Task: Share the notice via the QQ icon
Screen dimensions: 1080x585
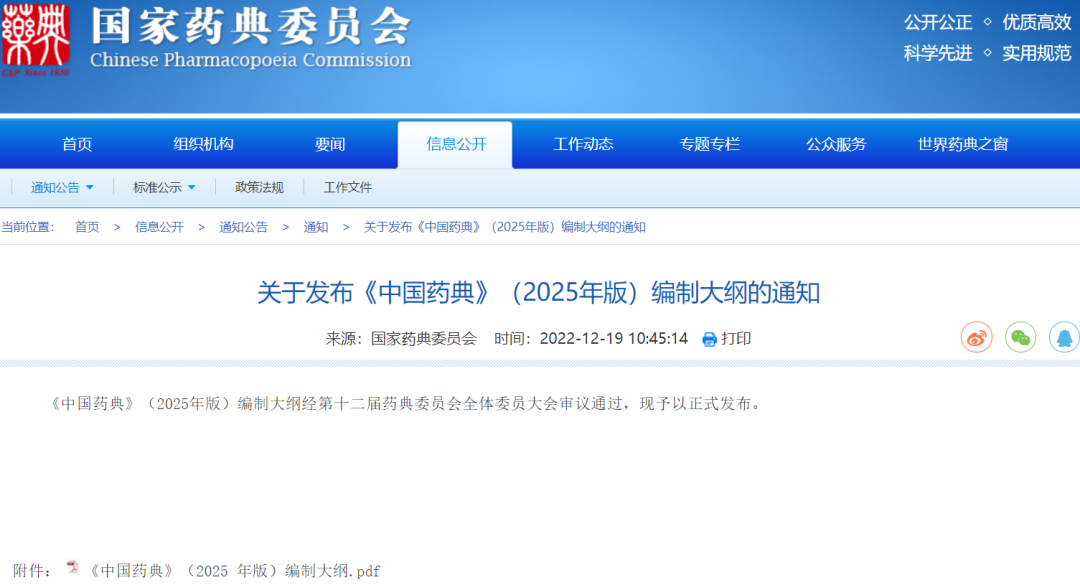Action: [x=1063, y=338]
